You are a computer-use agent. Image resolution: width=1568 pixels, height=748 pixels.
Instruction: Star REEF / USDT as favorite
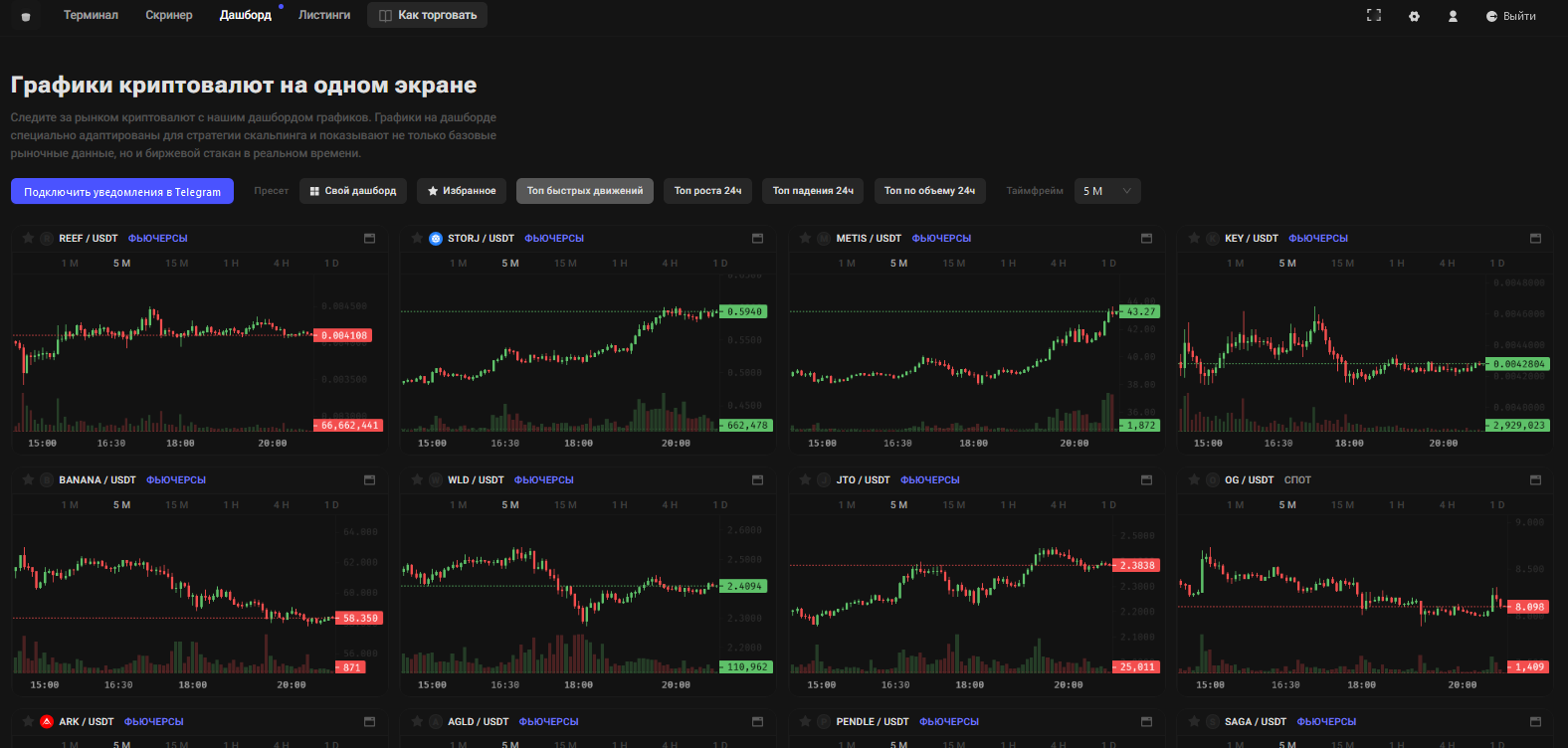(x=28, y=238)
